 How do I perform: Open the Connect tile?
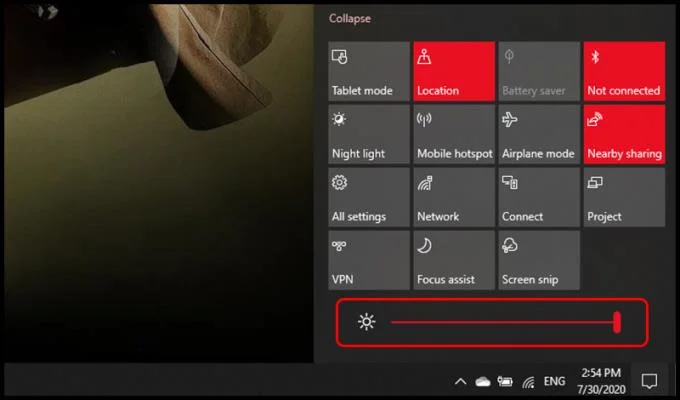pyautogui.click(x=539, y=197)
